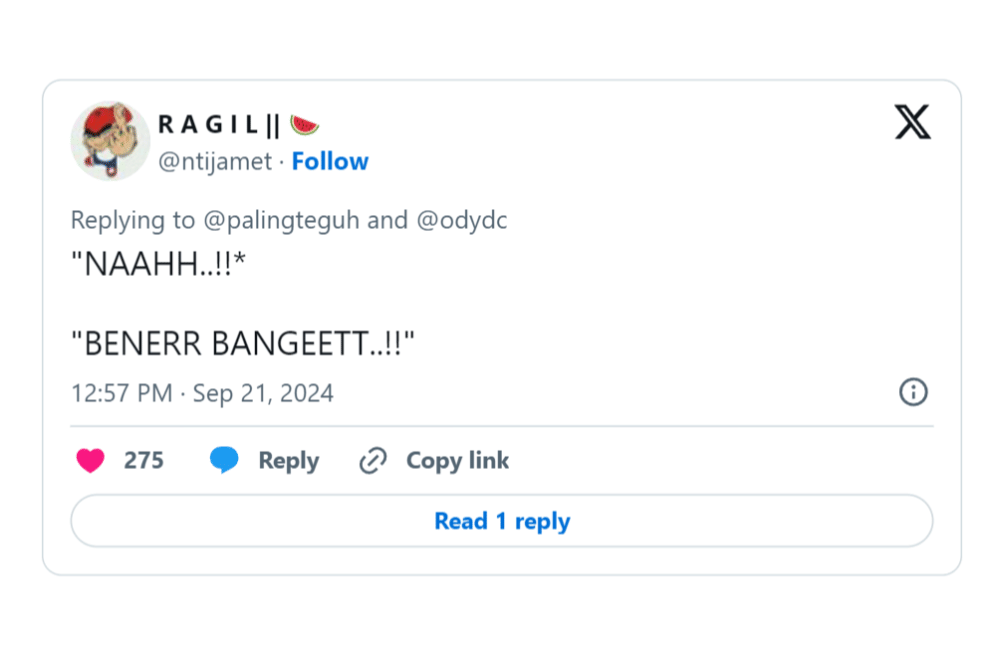This screenshot has width=1000, height=656.
Task: Click the Copy link text label
Action: (x=457, y=461)
